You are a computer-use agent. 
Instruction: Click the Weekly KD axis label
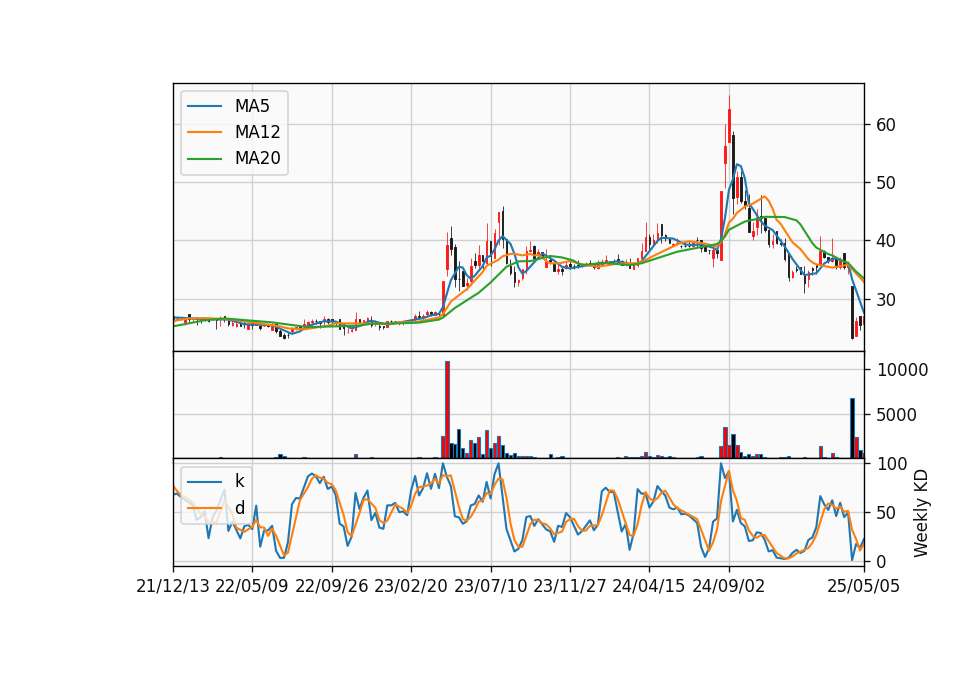coord(920,513)
